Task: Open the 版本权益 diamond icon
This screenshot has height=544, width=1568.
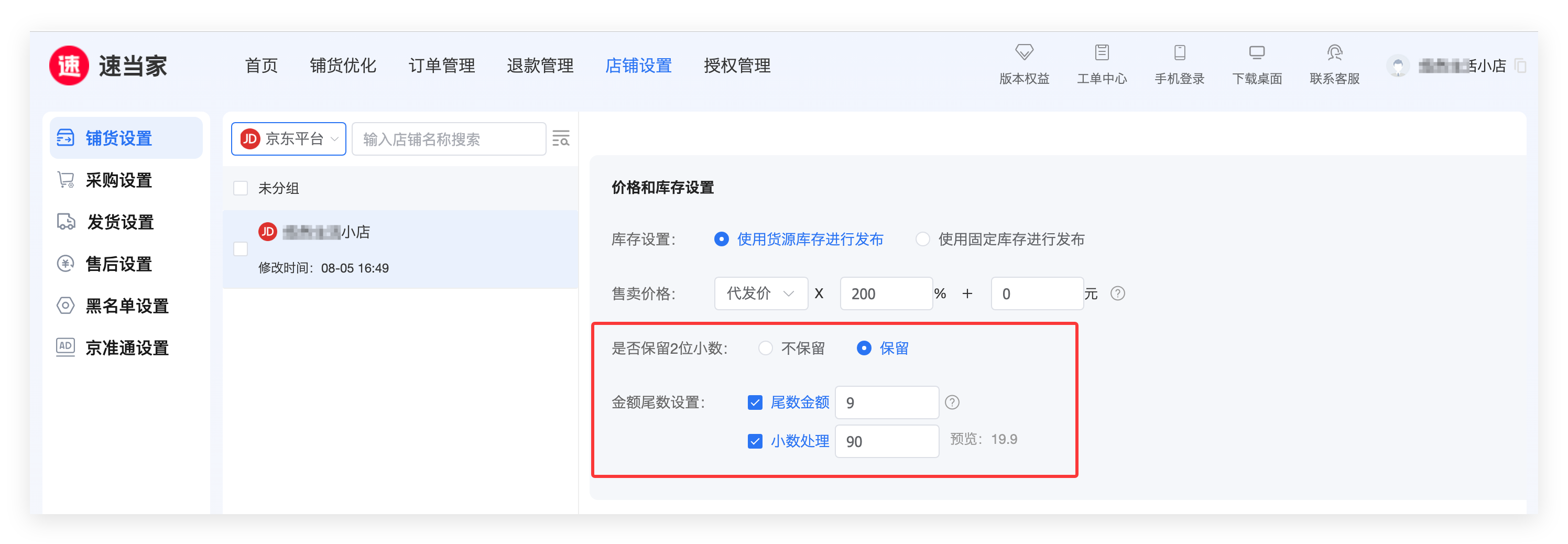Action: (1024, 53)
